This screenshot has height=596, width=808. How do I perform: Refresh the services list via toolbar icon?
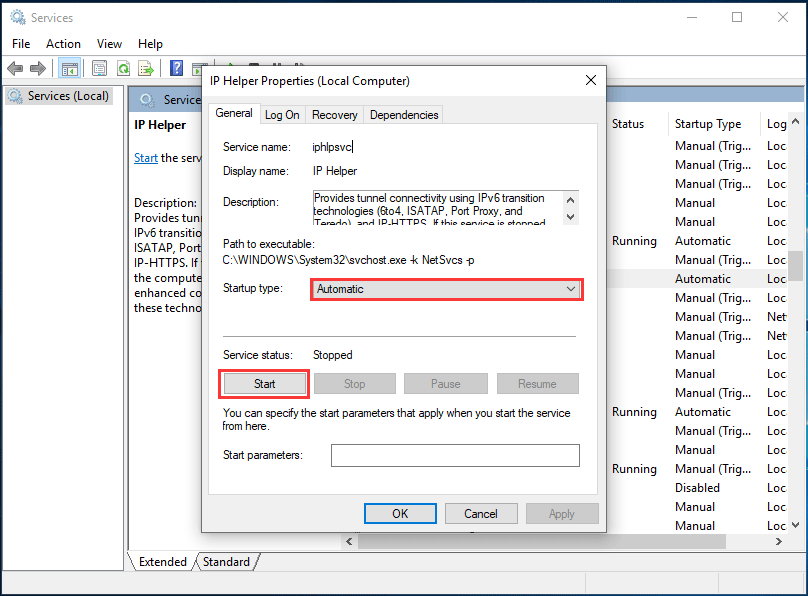[x=122, y=68]
